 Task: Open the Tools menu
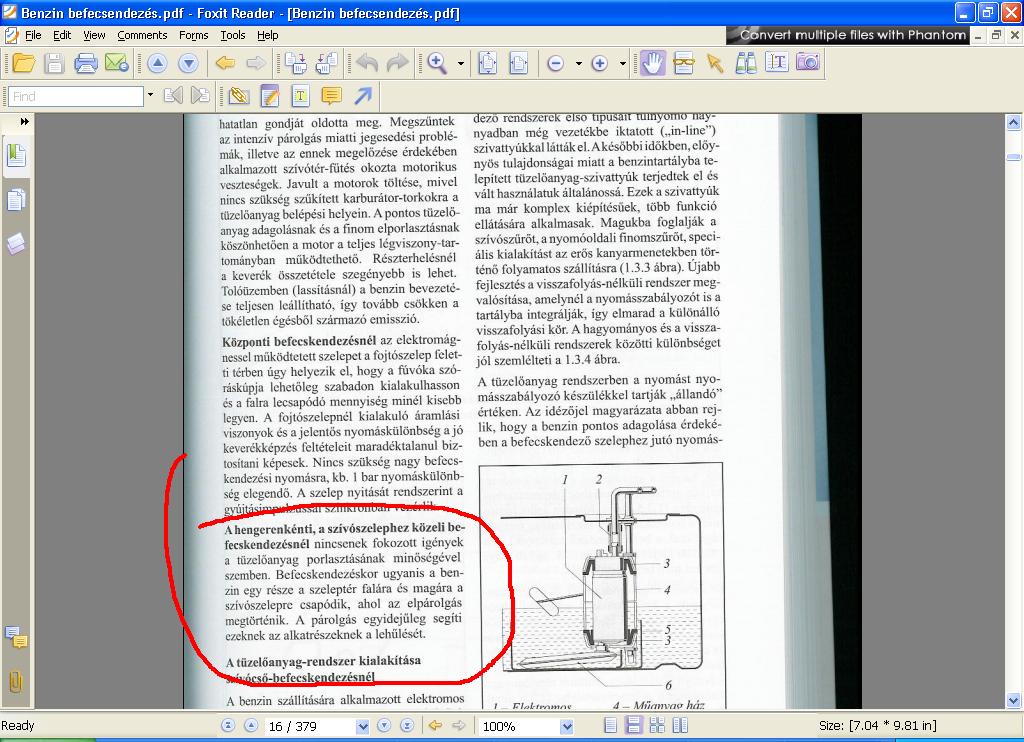[x=232, y=35]
